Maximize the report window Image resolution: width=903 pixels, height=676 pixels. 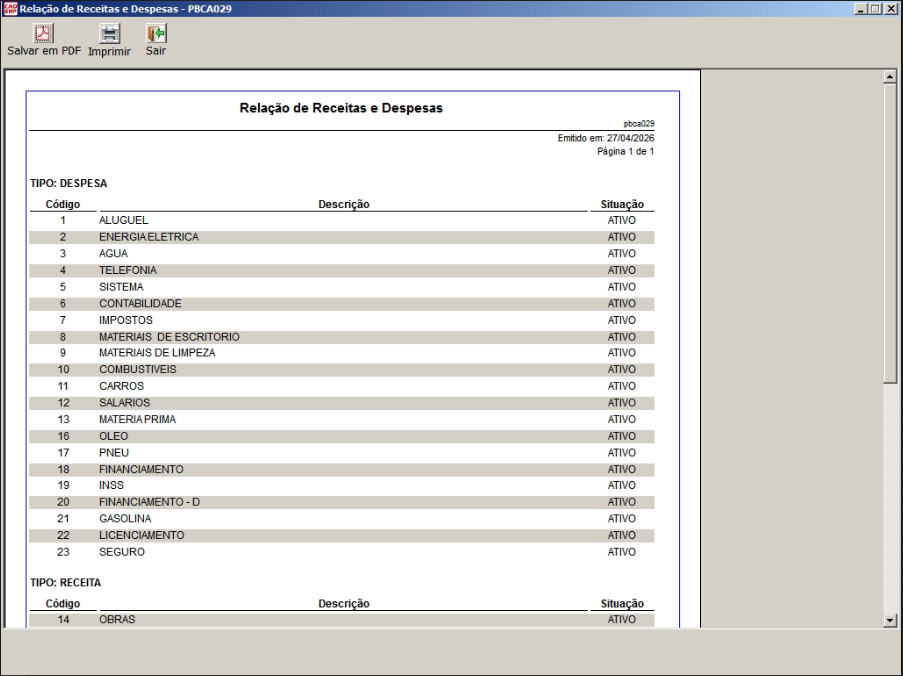[x=875, y=9]
